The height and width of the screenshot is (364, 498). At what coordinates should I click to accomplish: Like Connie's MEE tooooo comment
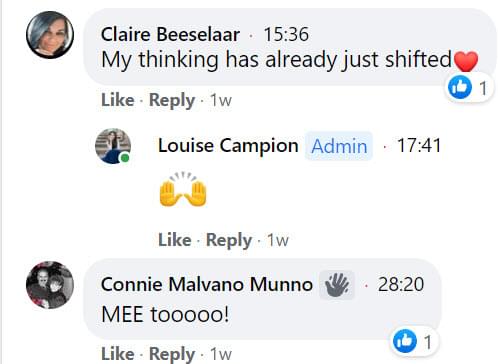click(x=118, y=353)
